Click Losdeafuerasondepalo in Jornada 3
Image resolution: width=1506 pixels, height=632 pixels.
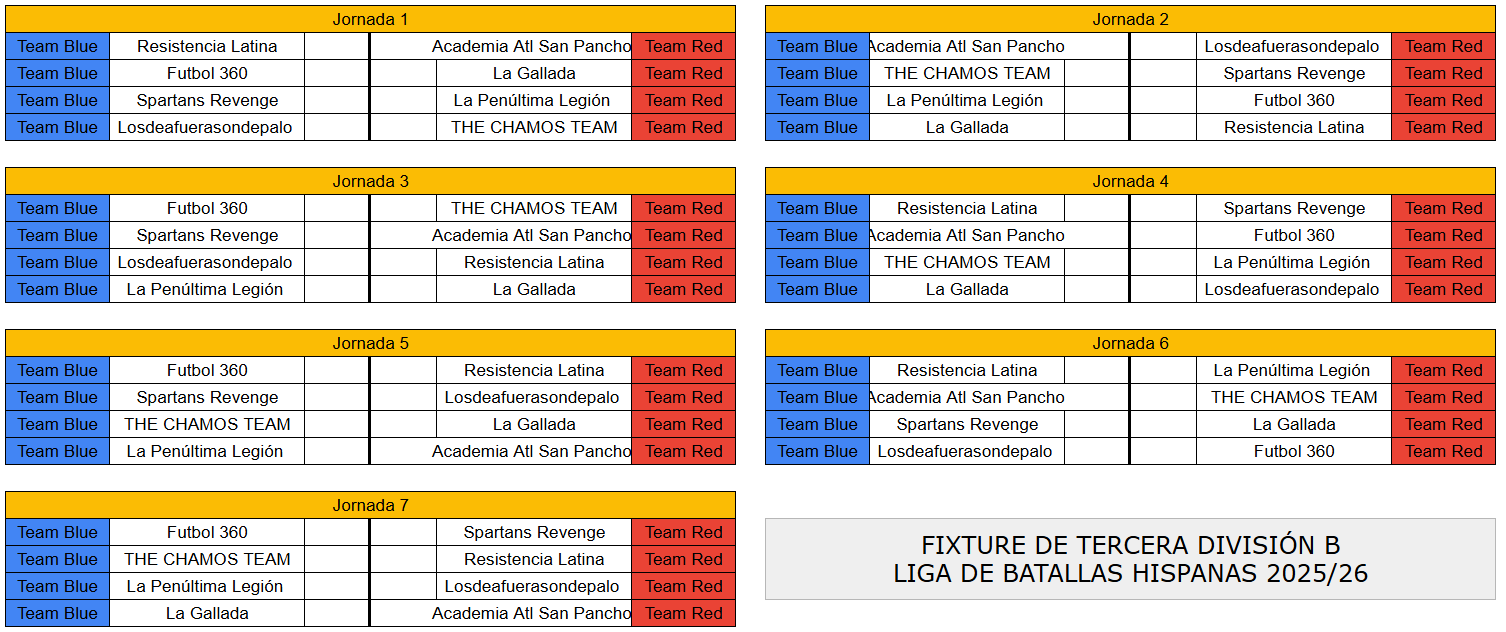pyautogui.click(x=207, y=262)
